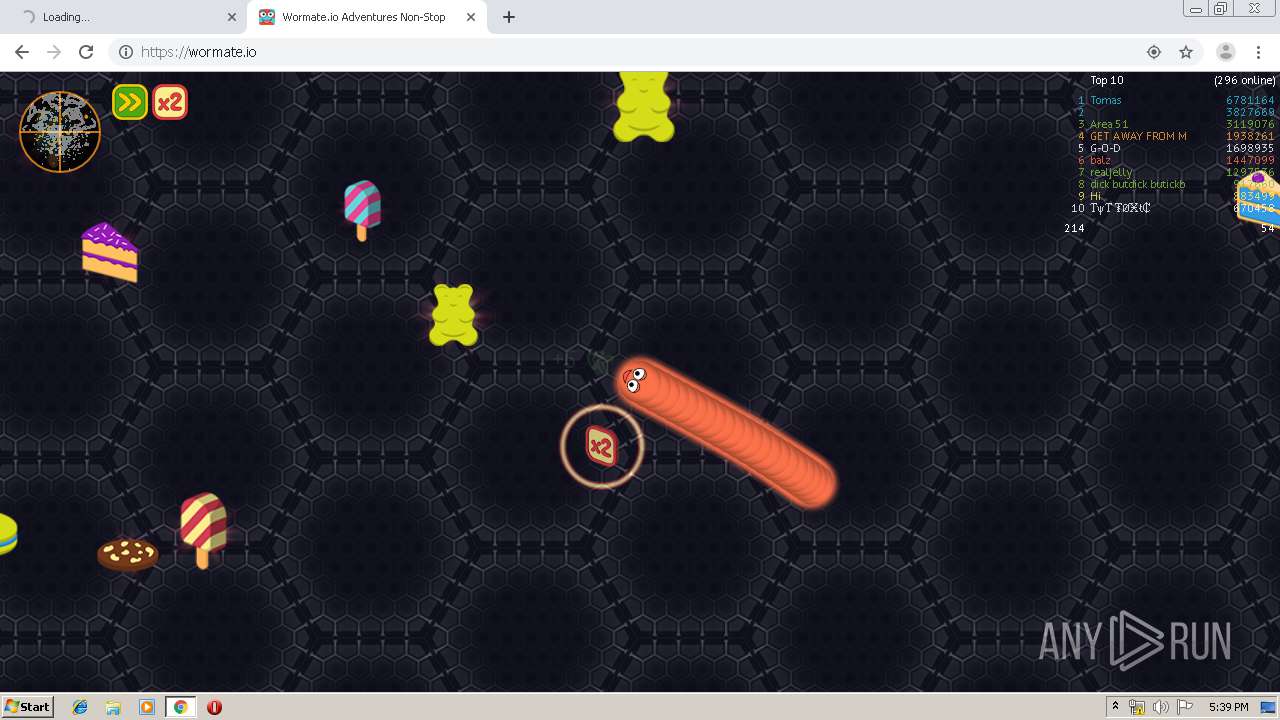
Task: Switch to the Loading... tab
Action: (x=123, y=17)
